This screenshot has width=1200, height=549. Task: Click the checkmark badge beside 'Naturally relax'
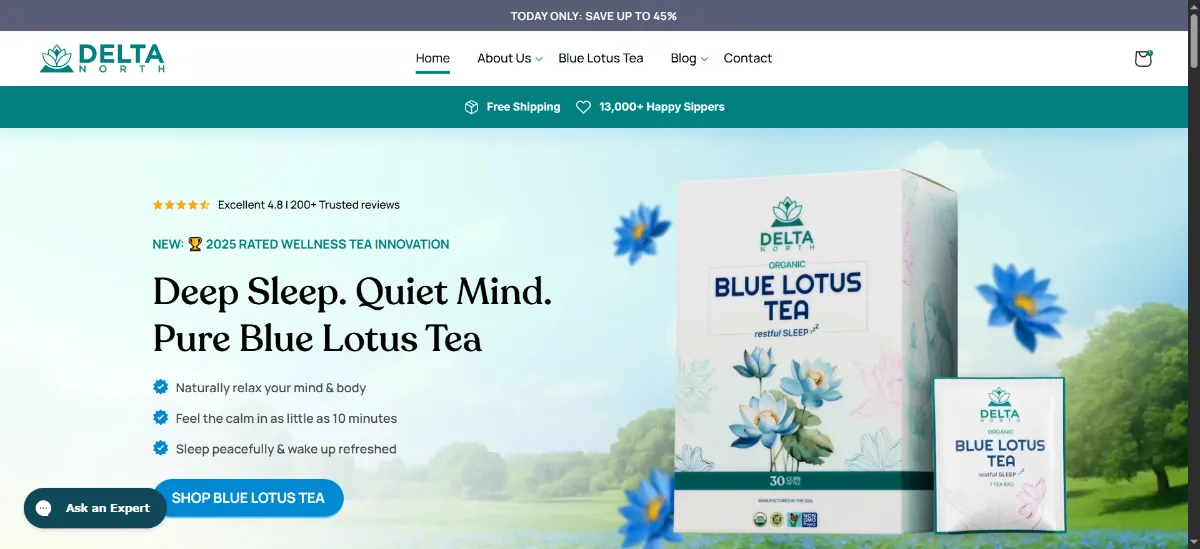[x=160, y=387]
